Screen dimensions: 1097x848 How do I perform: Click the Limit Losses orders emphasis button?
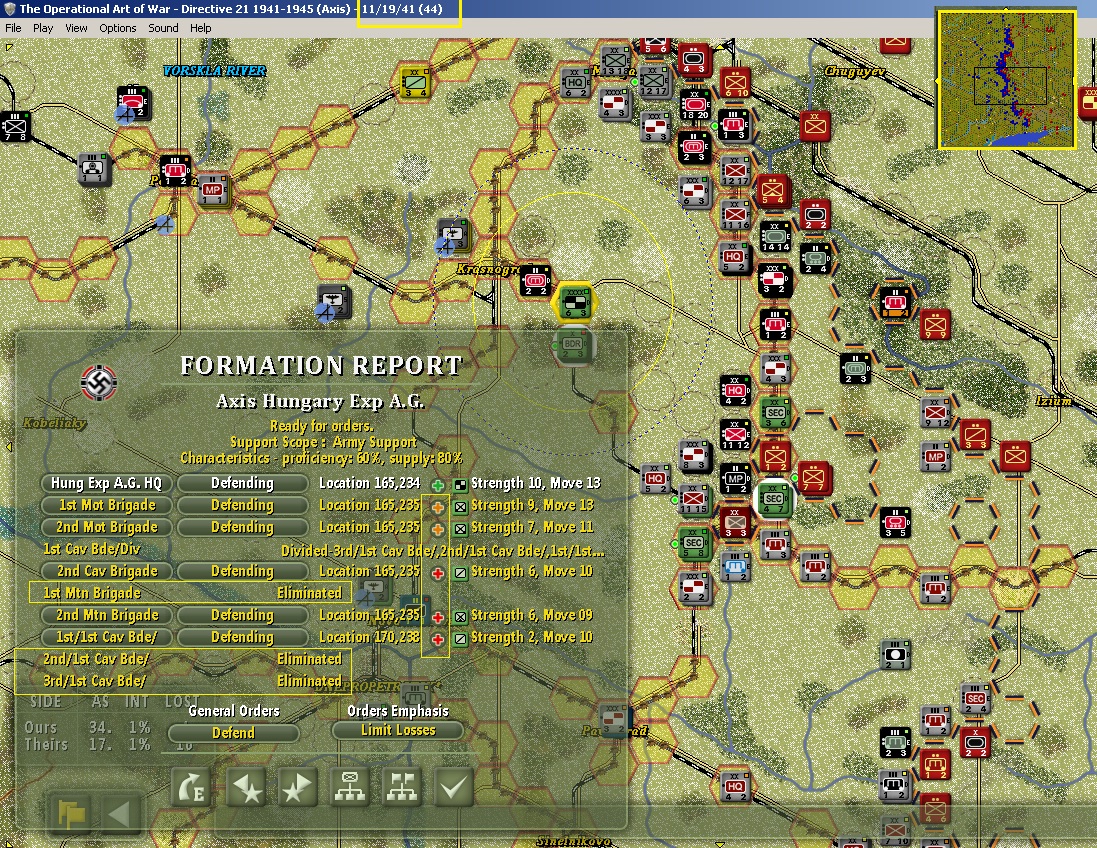[x=398, y=730]
